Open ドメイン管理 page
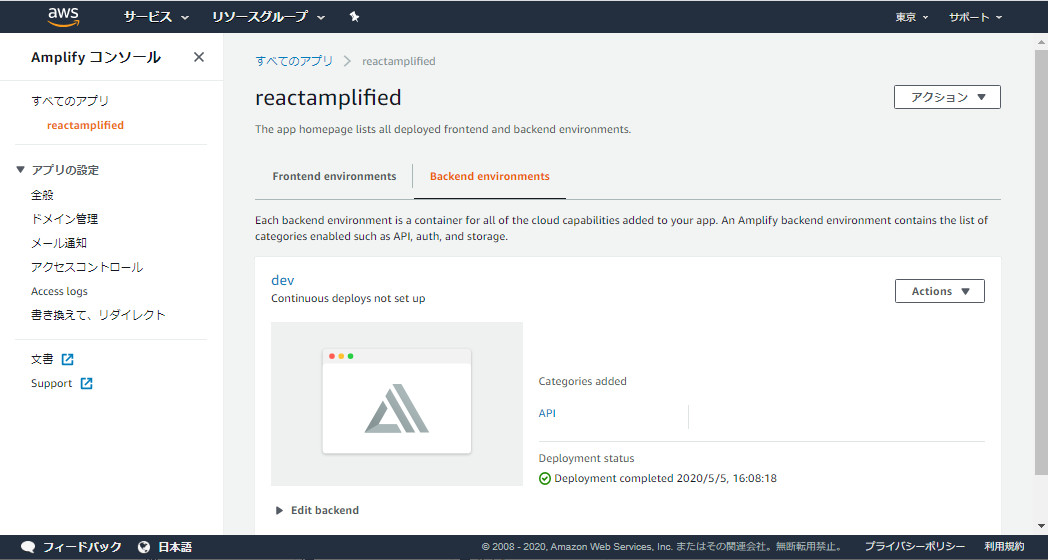This screenshot has height=560, width=1048. (65, 219)
